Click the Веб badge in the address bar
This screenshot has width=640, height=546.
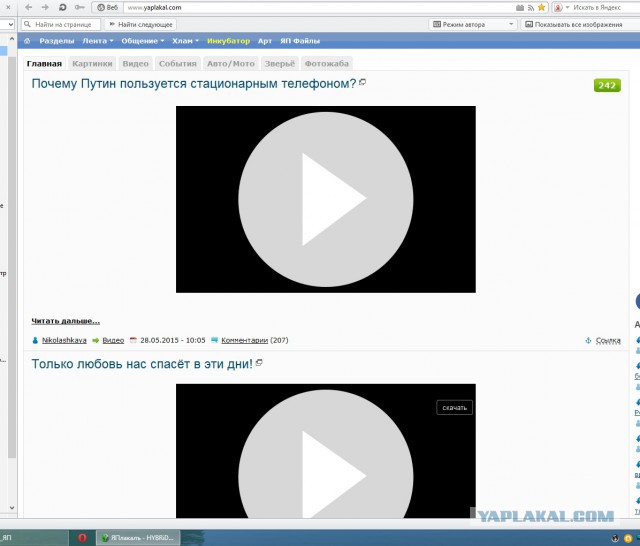pyautogui.click(x=107, y=7)
